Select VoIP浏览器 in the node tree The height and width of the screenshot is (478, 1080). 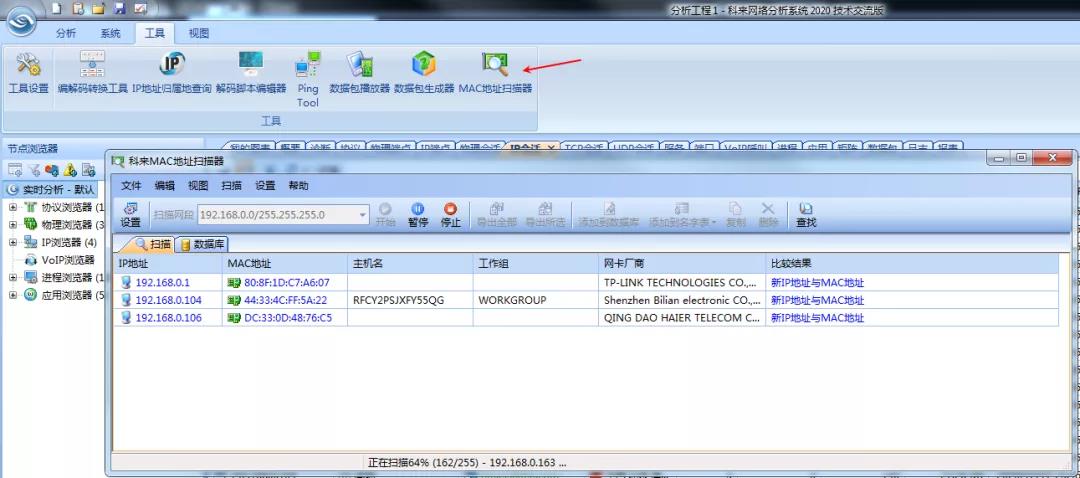click(68, 260)
